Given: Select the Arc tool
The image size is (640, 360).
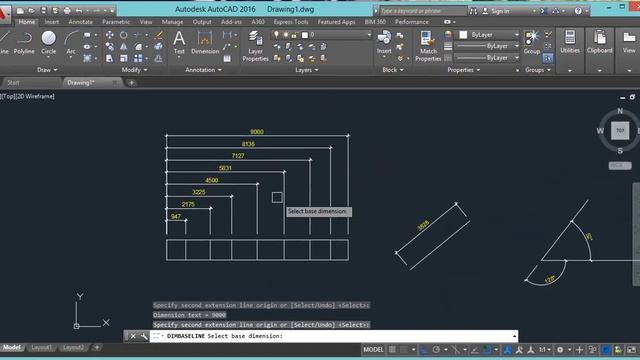Looking at the screenshot, I should pos(71,43).
